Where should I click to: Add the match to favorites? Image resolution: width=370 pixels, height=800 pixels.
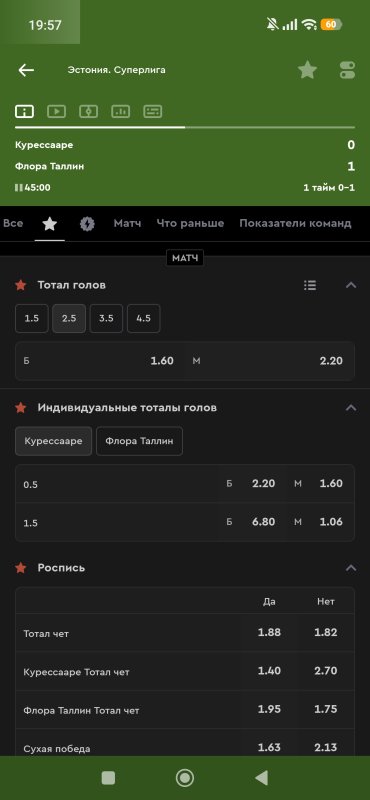[x=307, y=70]
